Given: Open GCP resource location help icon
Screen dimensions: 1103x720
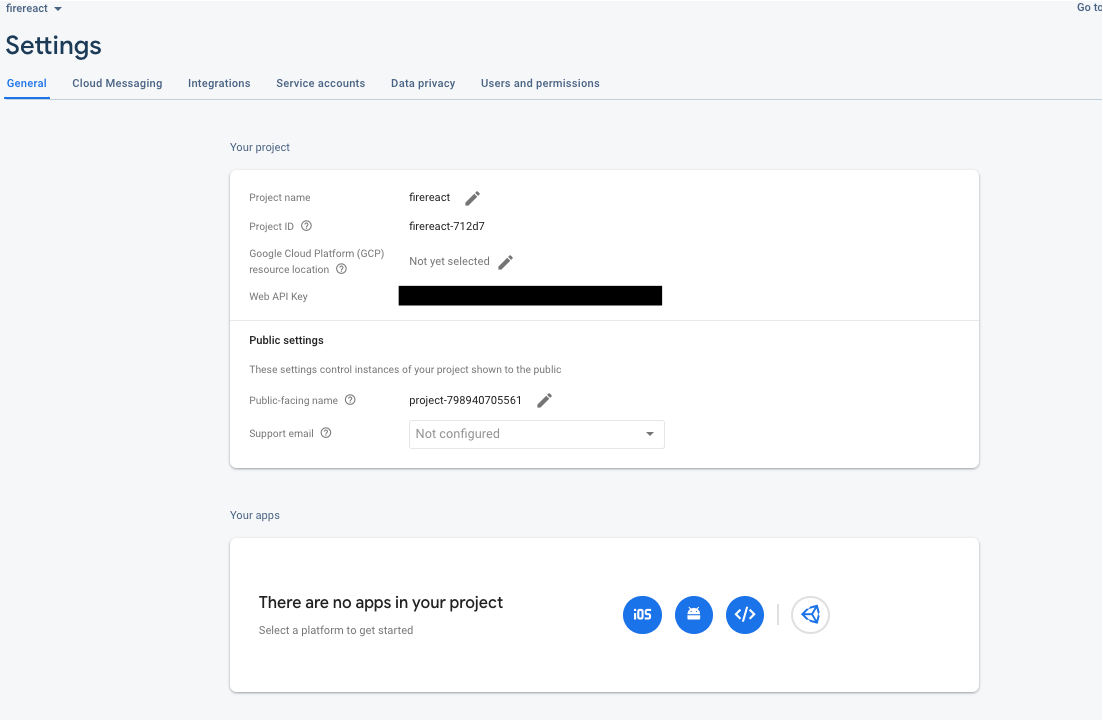Looking at the screenshot, I should coord(341,269).
